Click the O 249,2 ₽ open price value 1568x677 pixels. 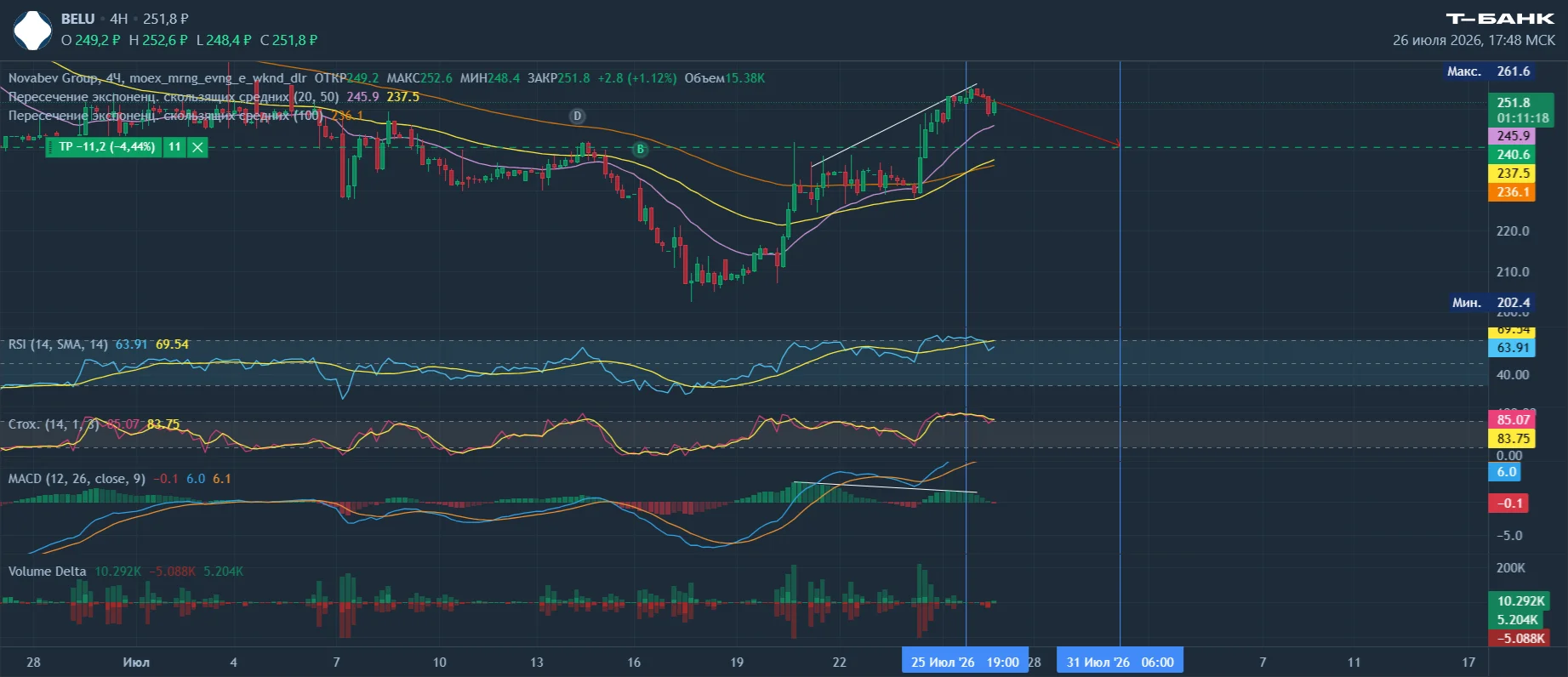pyautogui.click(x=91, y=40)
